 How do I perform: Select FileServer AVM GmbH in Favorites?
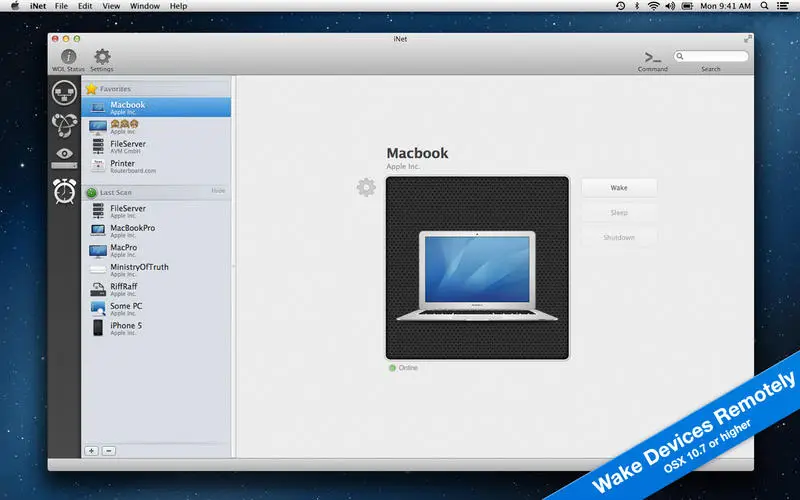[x=156, y=146]
